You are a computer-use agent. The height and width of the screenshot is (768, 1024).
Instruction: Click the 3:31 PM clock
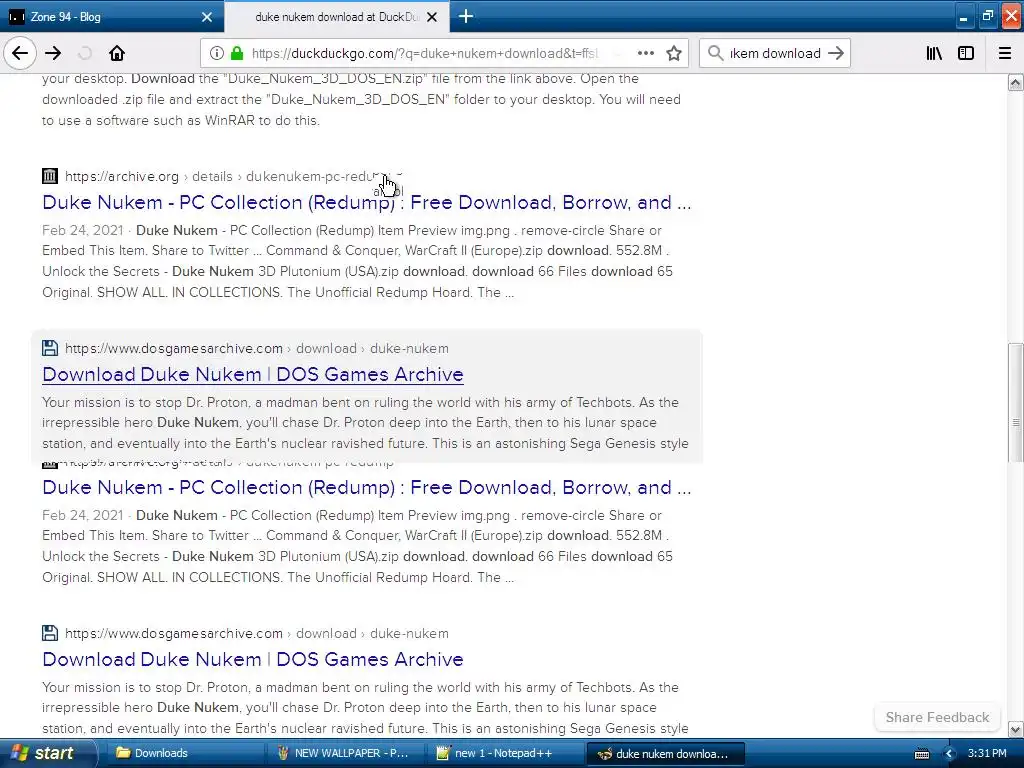(x=987, y=753)
